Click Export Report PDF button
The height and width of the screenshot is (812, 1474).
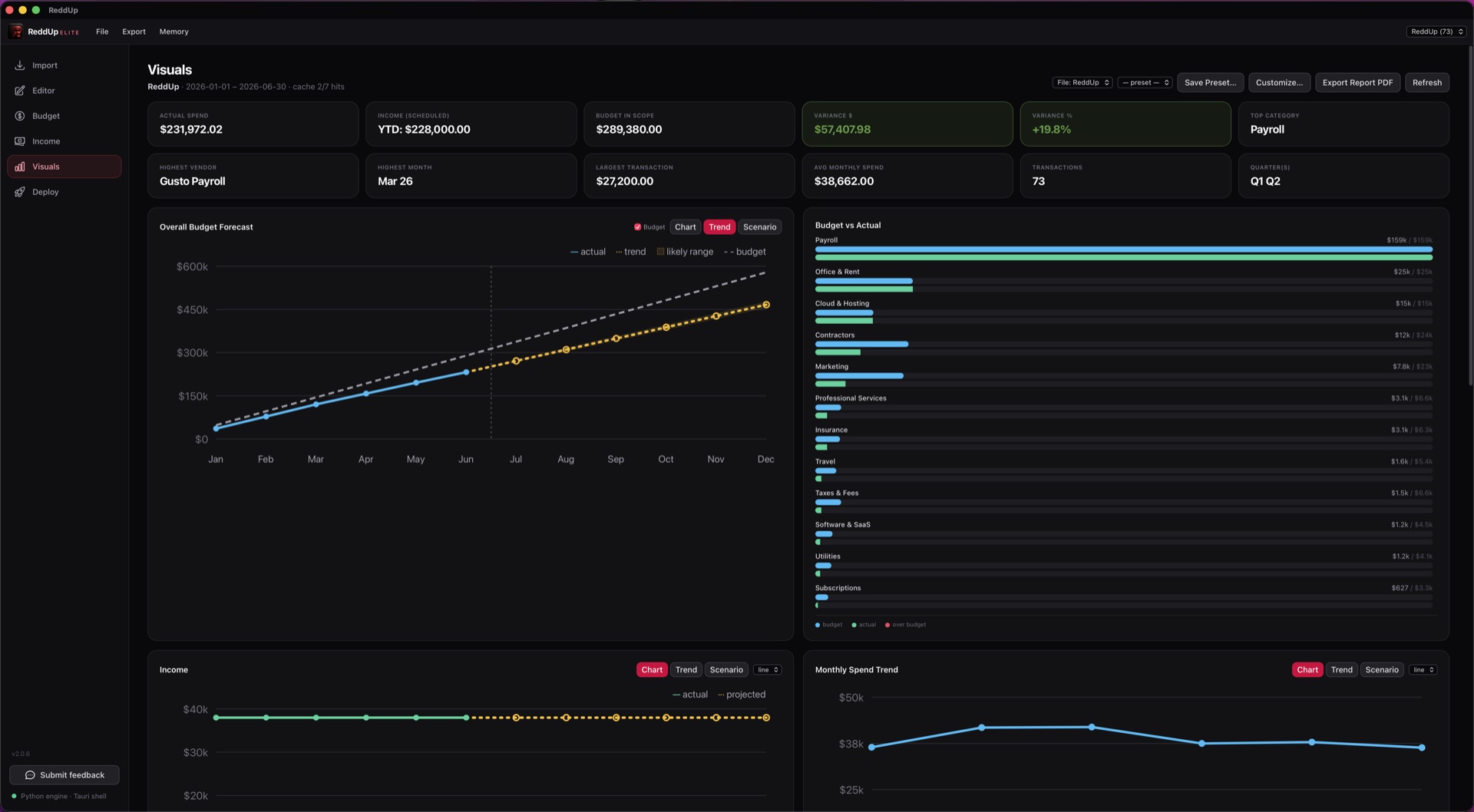1357,83
